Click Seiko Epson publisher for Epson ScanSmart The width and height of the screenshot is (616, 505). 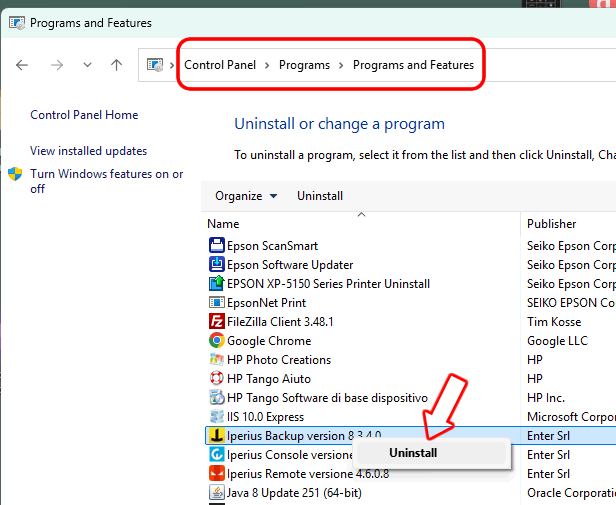(571, 246)
